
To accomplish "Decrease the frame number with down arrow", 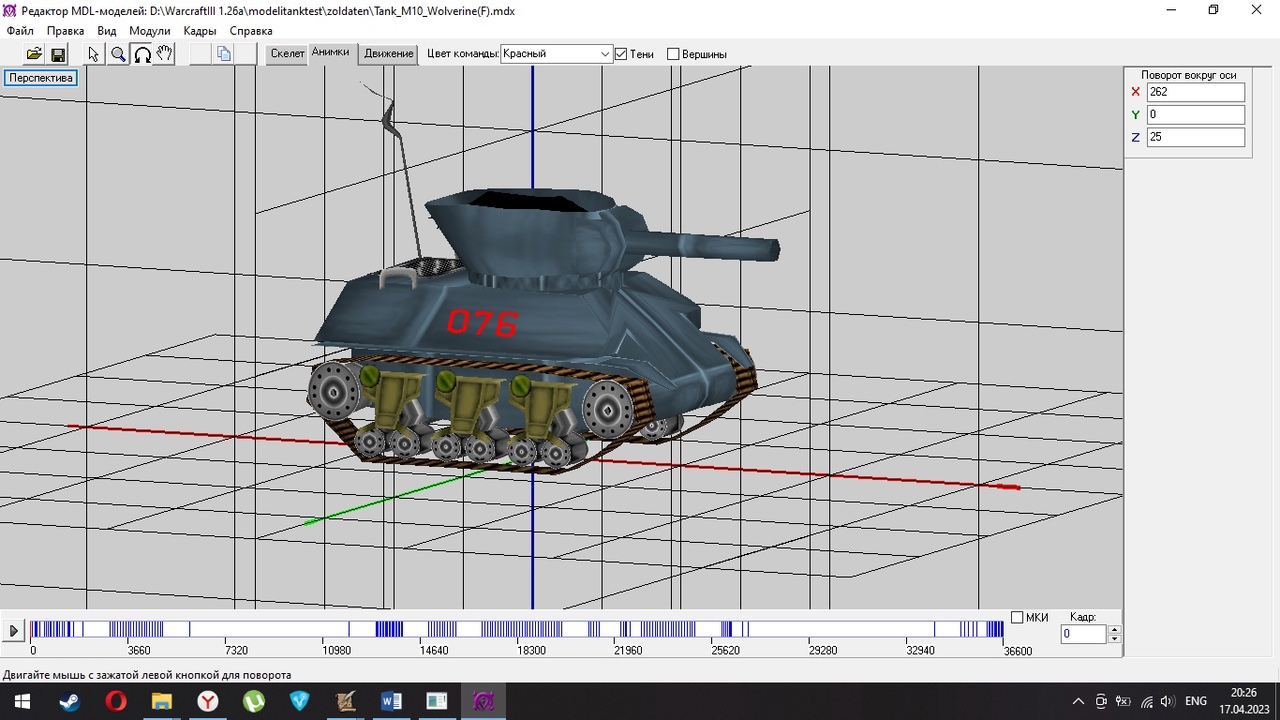I will coord(1115,639).
